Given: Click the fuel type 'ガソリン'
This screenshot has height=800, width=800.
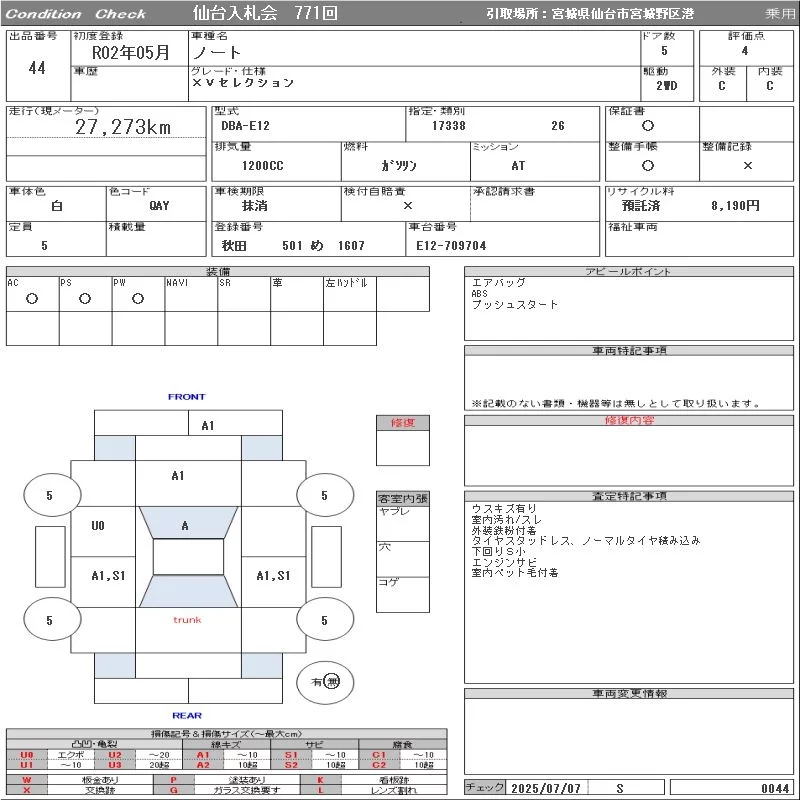Looking at the screenshot, I should [399, 166].
